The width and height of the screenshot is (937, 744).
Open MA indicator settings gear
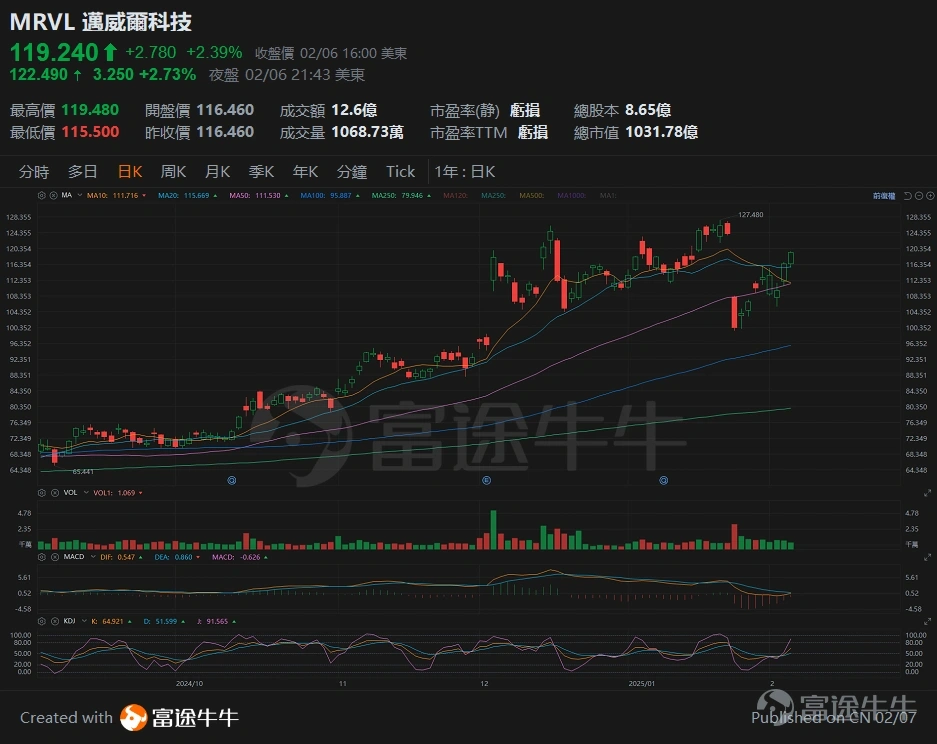pyautogui.click(x=42, y=195)
